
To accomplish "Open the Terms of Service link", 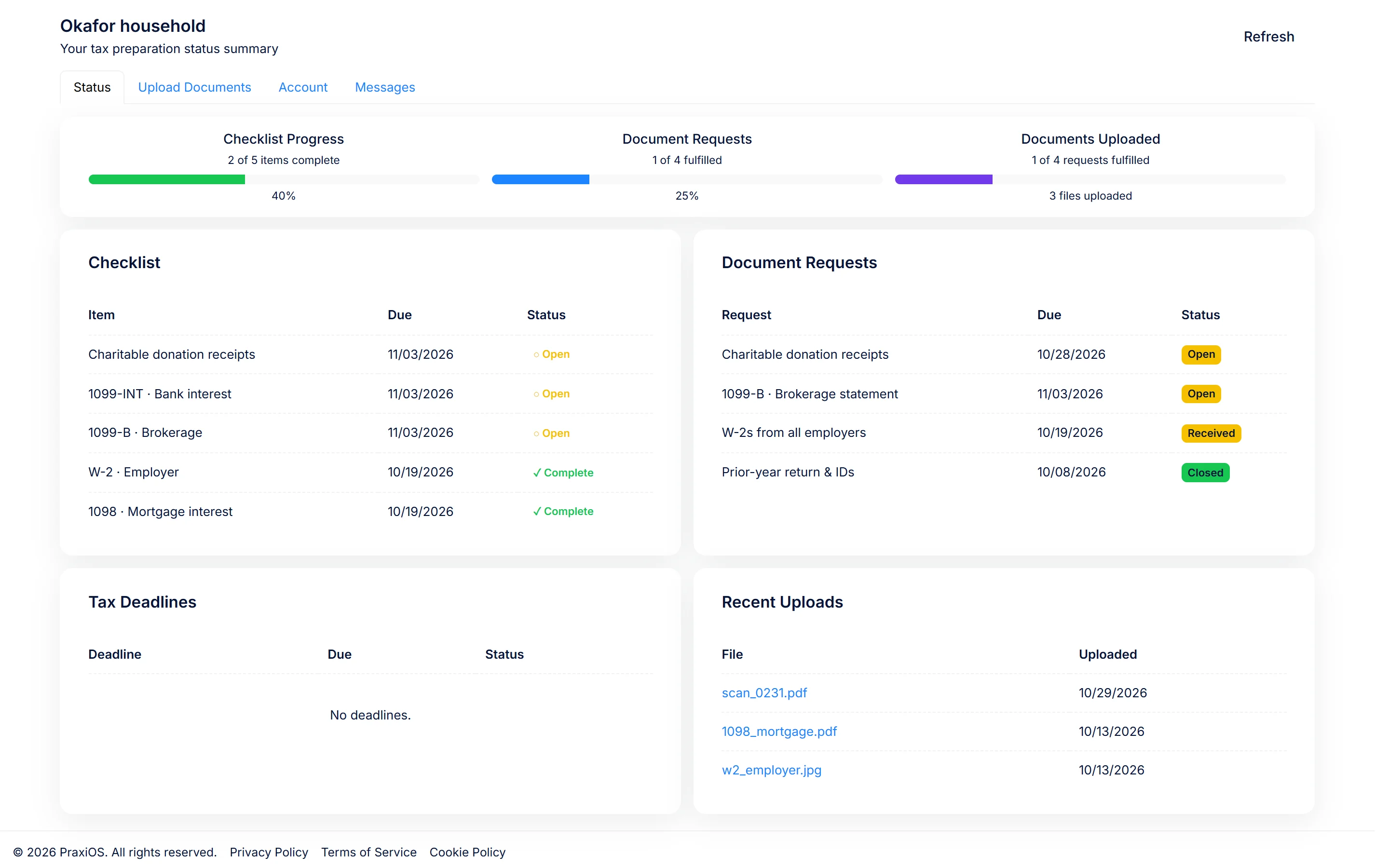I will [x=368, y=852].
